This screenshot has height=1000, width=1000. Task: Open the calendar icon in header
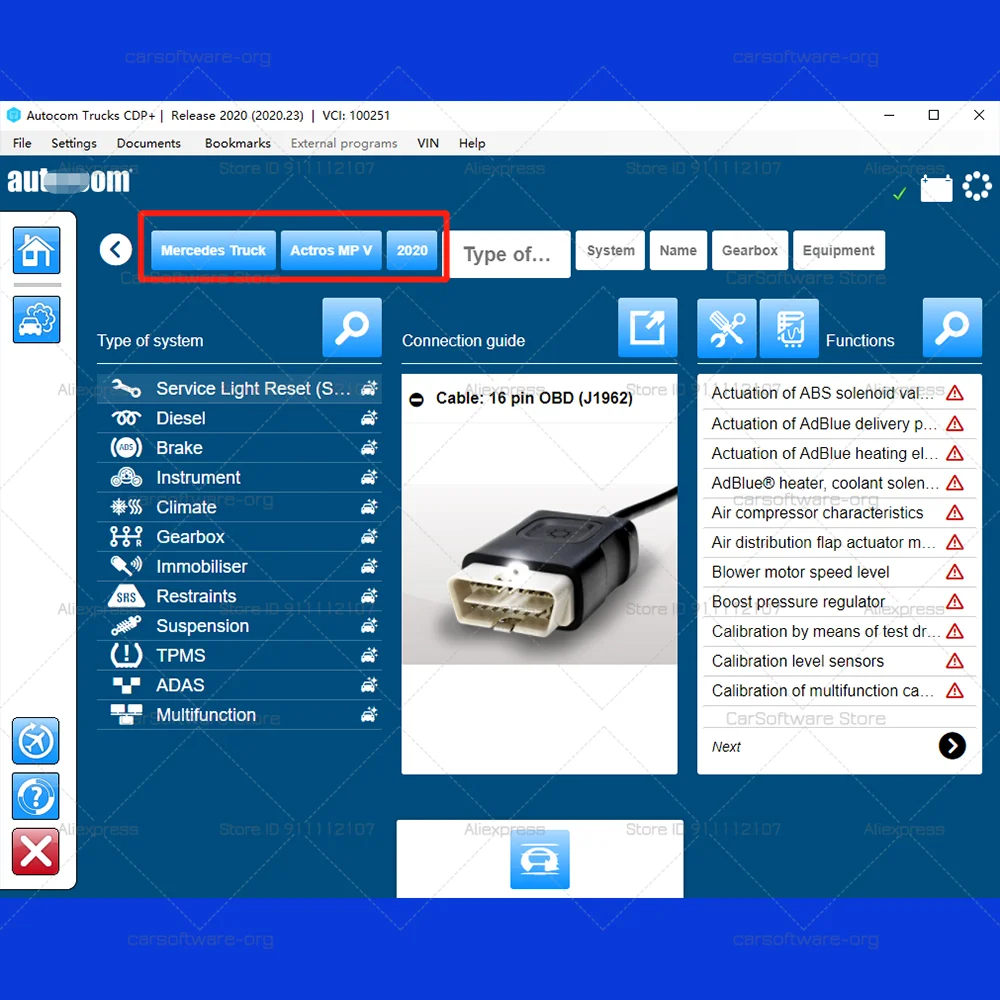point(936,188)
